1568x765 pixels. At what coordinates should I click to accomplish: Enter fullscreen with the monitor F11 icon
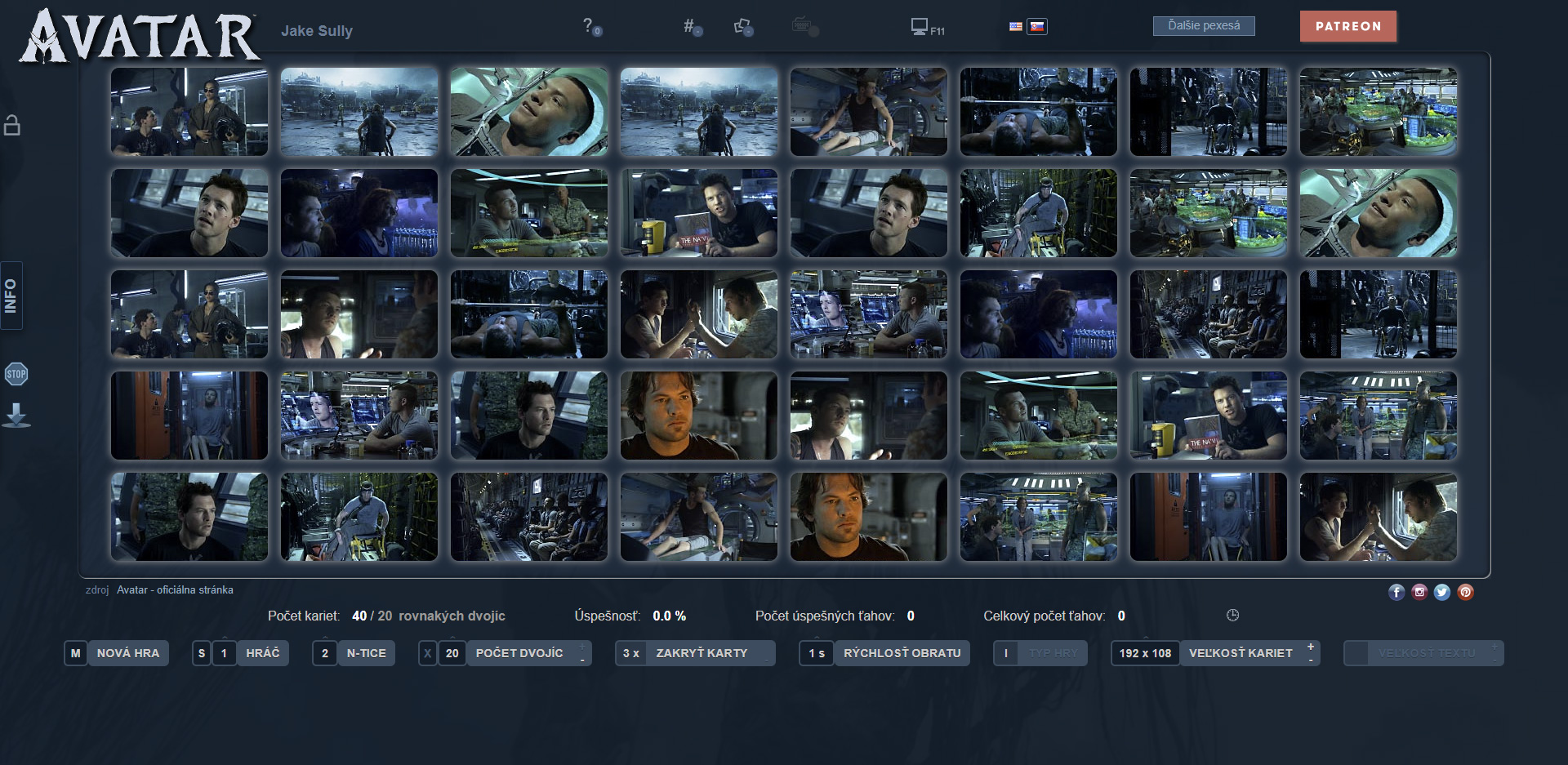(x=927, y=27)
